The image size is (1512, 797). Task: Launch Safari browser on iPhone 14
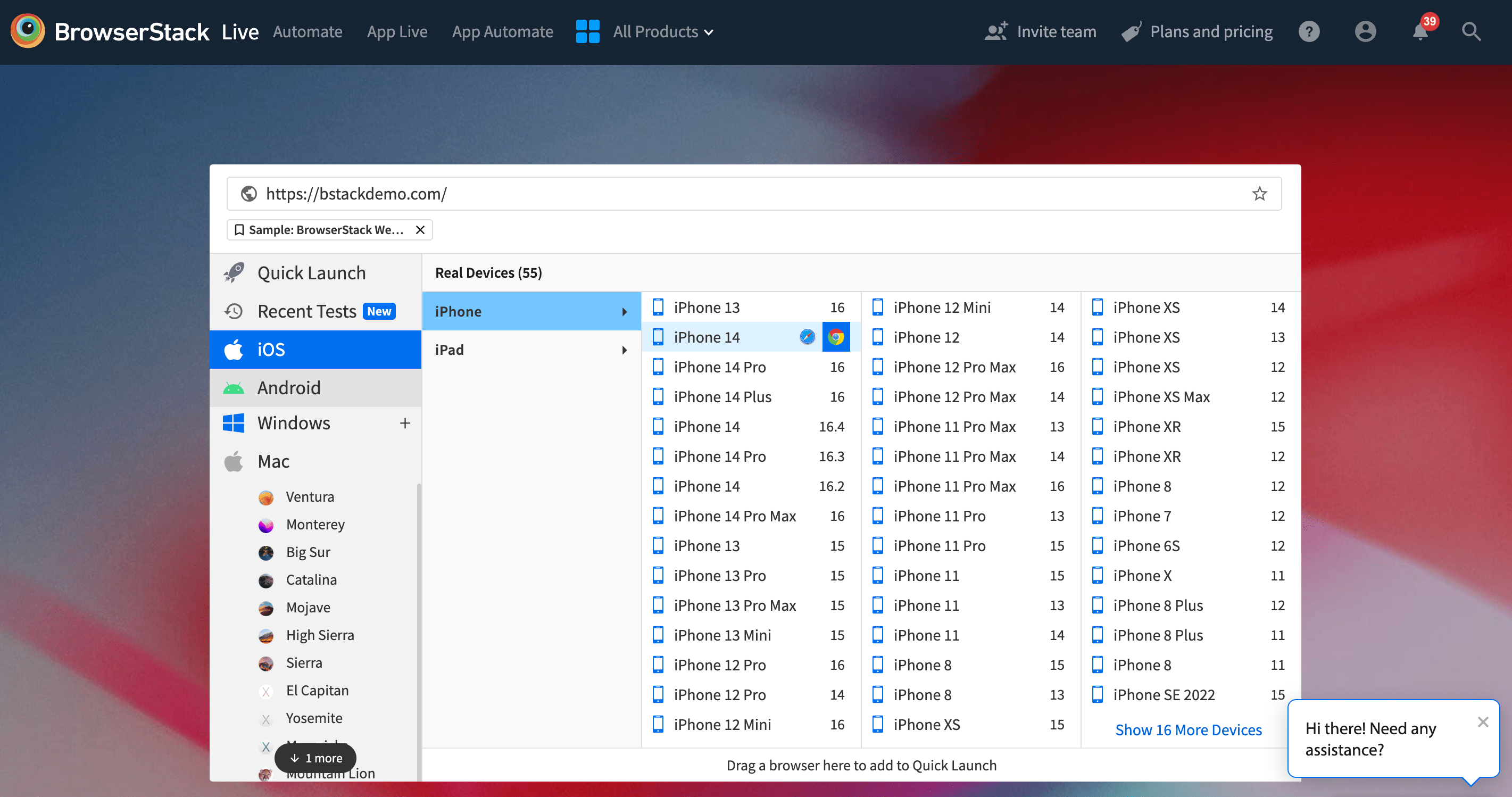coord(807,337)
